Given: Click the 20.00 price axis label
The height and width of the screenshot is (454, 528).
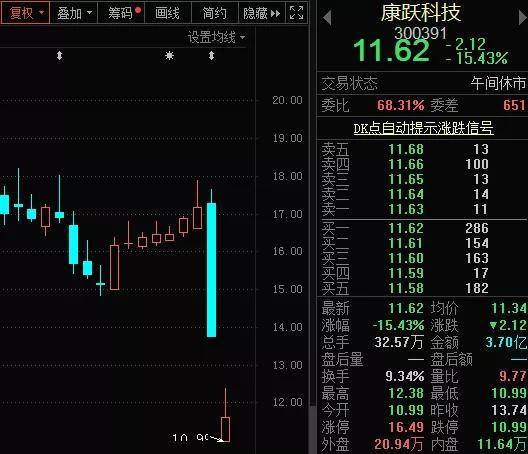Looking at the screenshot, I should pos(287,100).
